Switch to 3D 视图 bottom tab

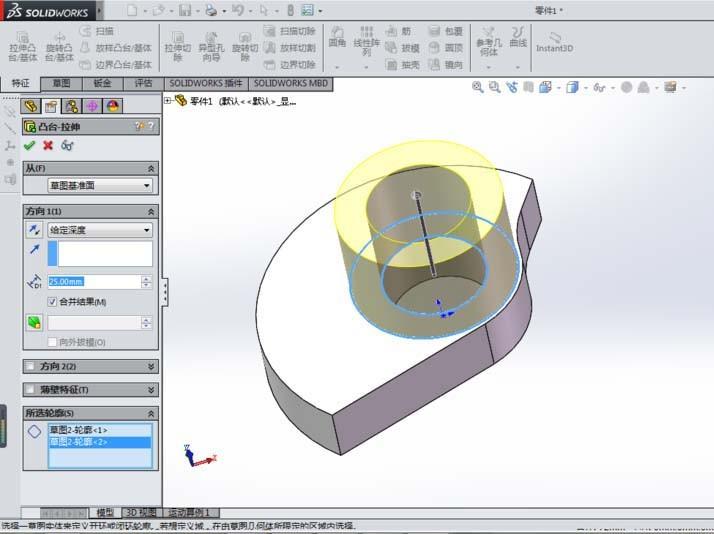click(x=141, y=513)
